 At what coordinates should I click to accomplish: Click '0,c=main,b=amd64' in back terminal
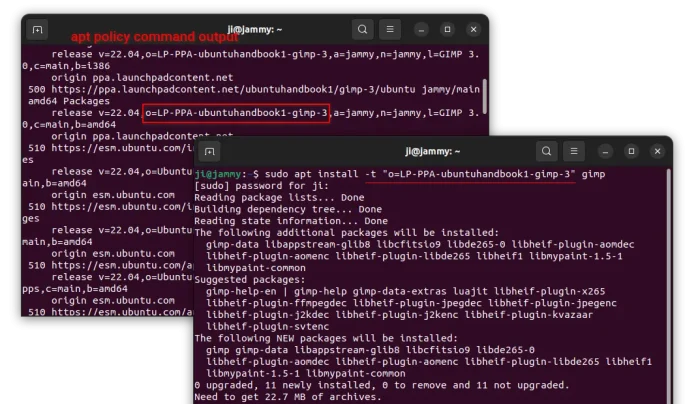(69, 125)
